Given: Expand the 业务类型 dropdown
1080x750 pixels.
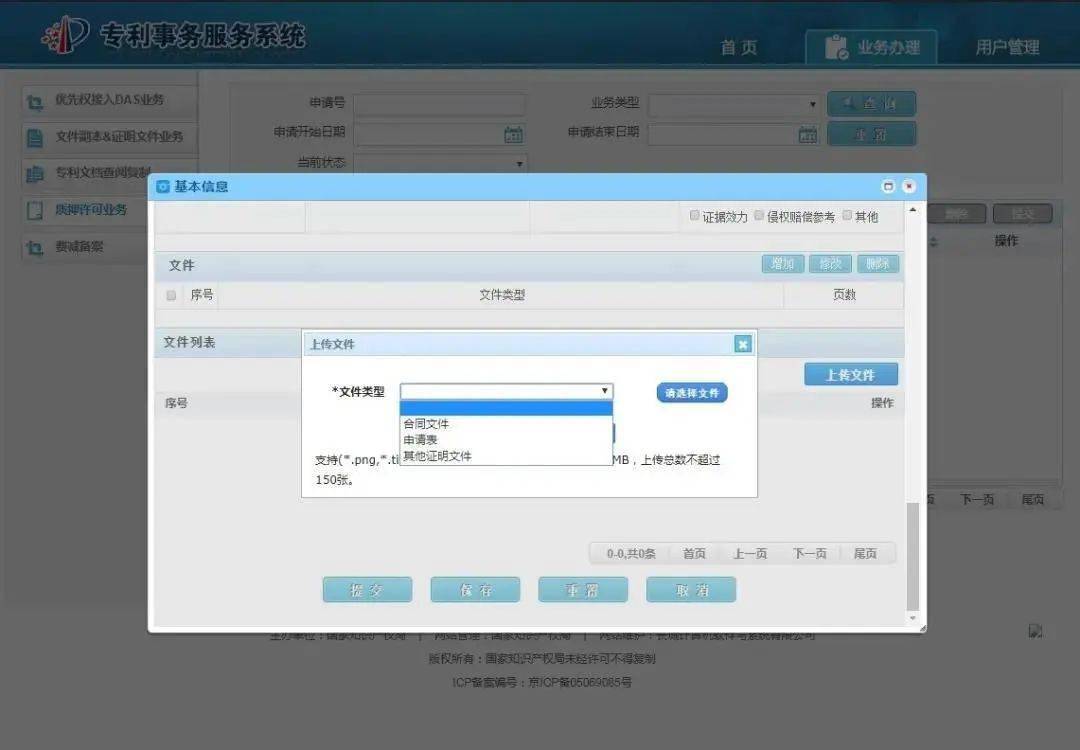Looking at the screenshot, I should (x=814, y=104).
